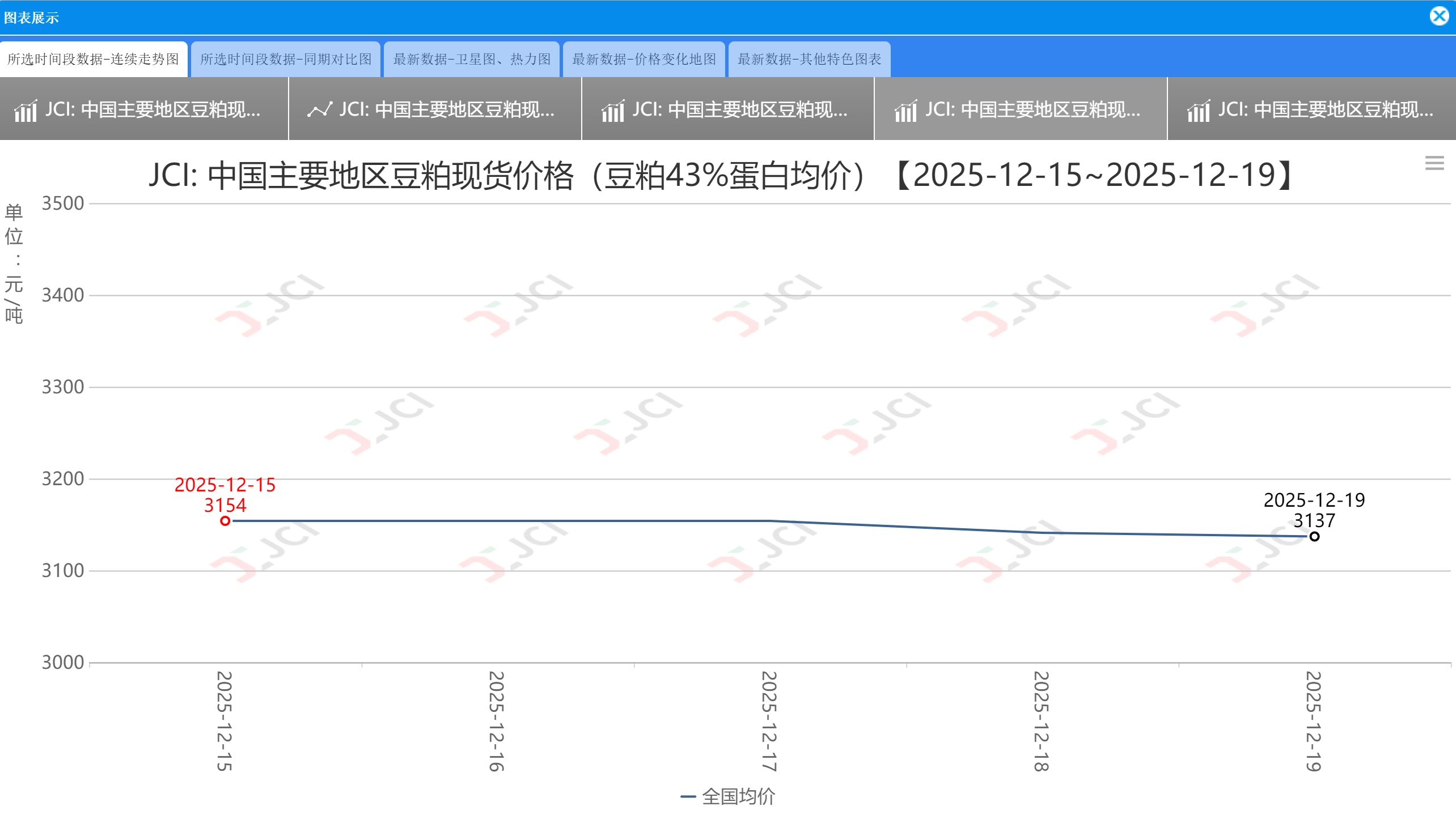
Task: Click the legend line color swatch
Action: pyautogui.click(x=688, y=796)
